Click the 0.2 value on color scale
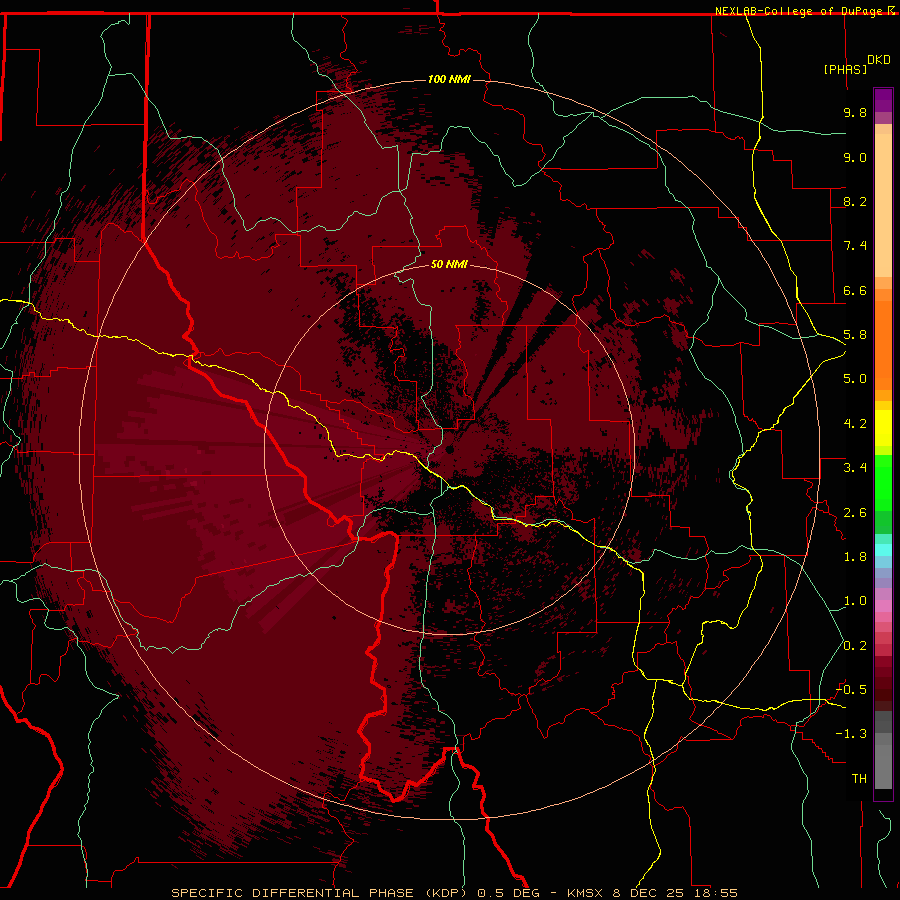Image resolution: width=900 pixels, height=900 pixels. click(x=855, y=646)
